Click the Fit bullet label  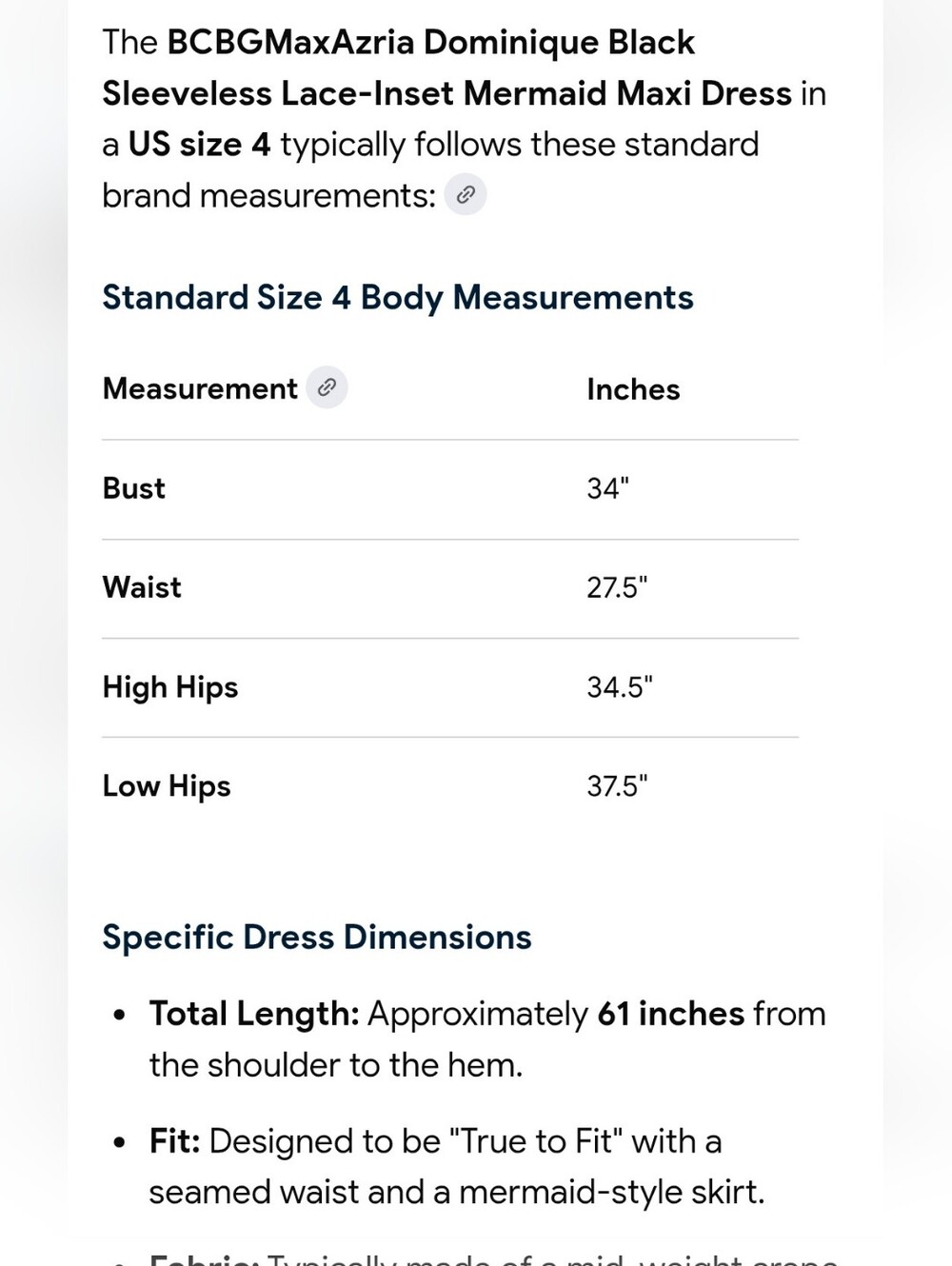(x=174, y=1140)
